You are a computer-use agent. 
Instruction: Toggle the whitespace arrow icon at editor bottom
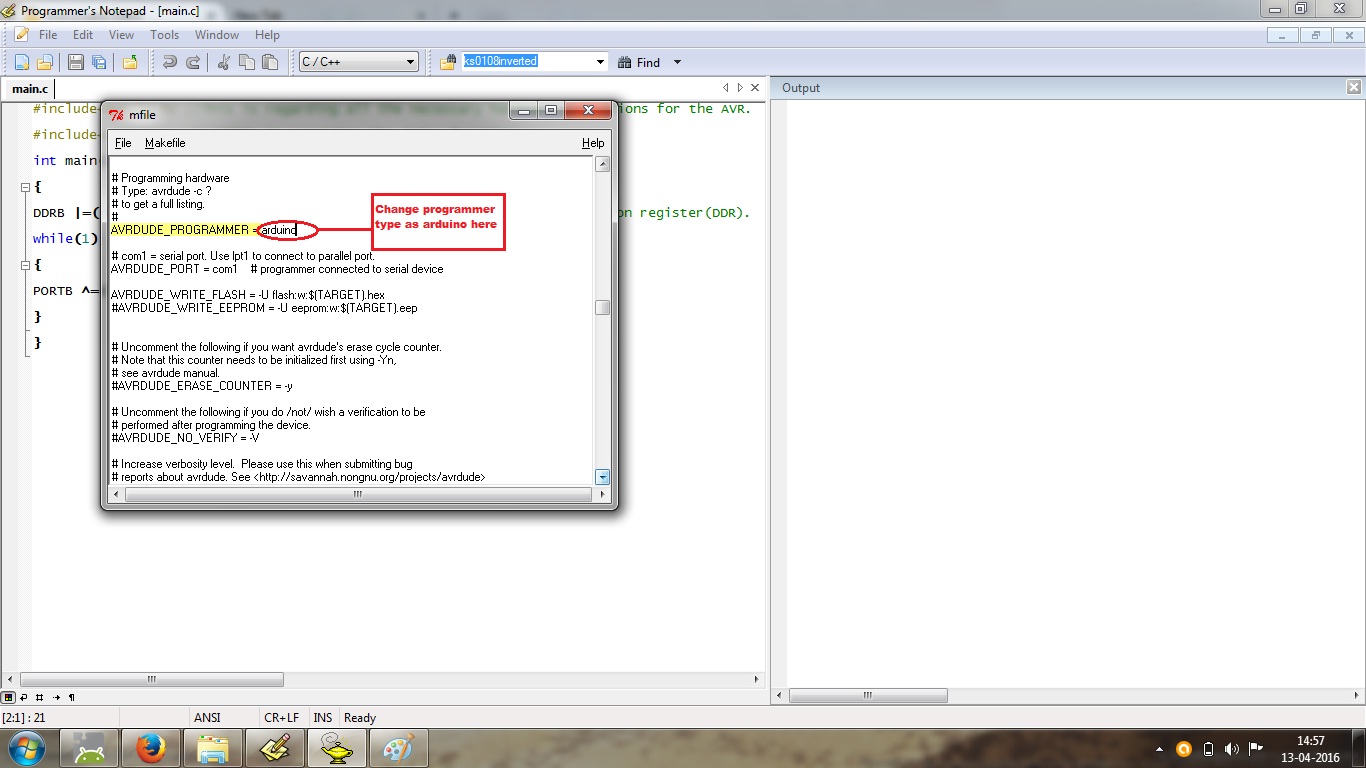pyautogui.click(x=56, y=697)
